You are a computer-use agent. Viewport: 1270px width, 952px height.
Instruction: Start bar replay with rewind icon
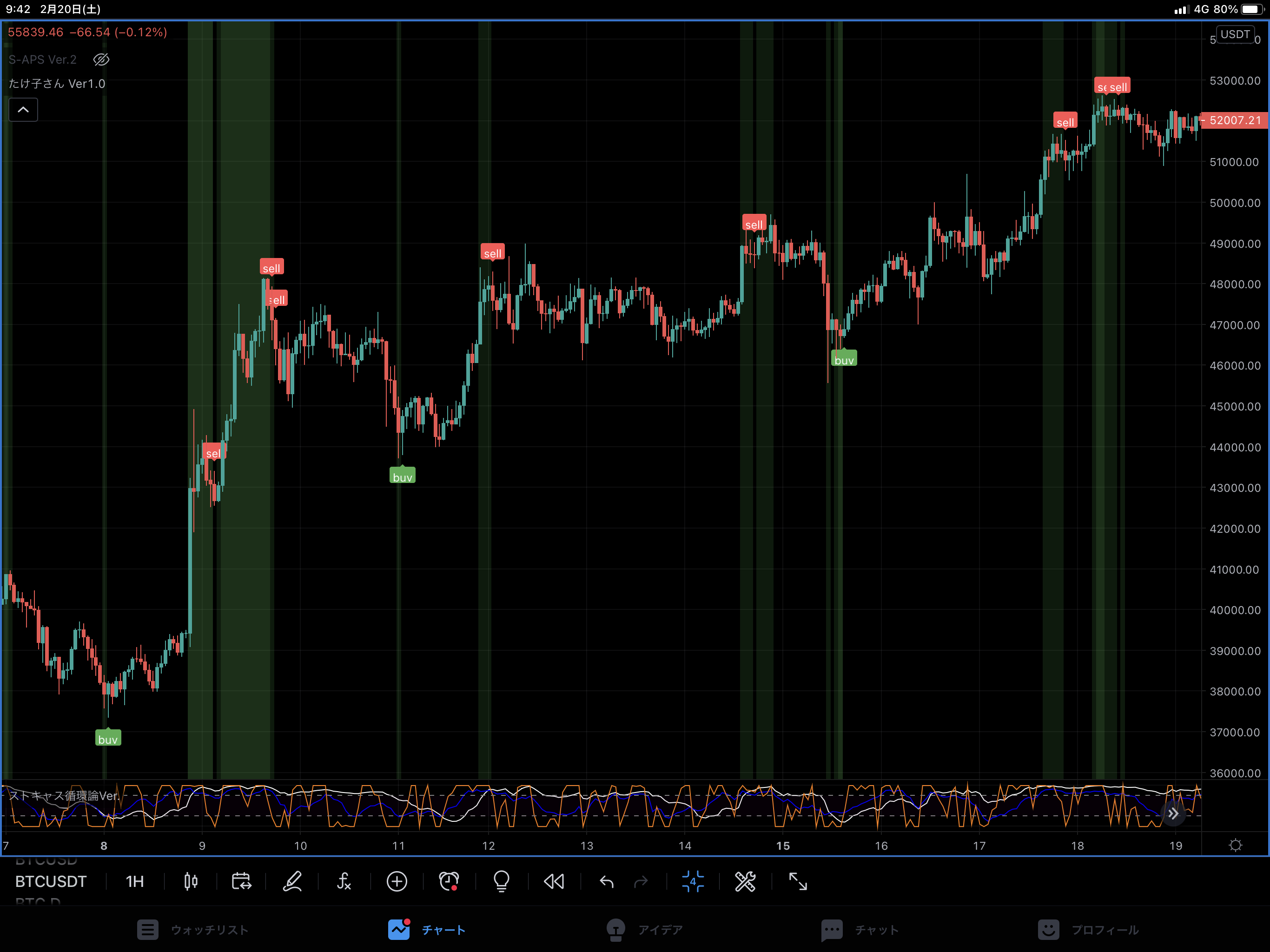coord(554,881)
